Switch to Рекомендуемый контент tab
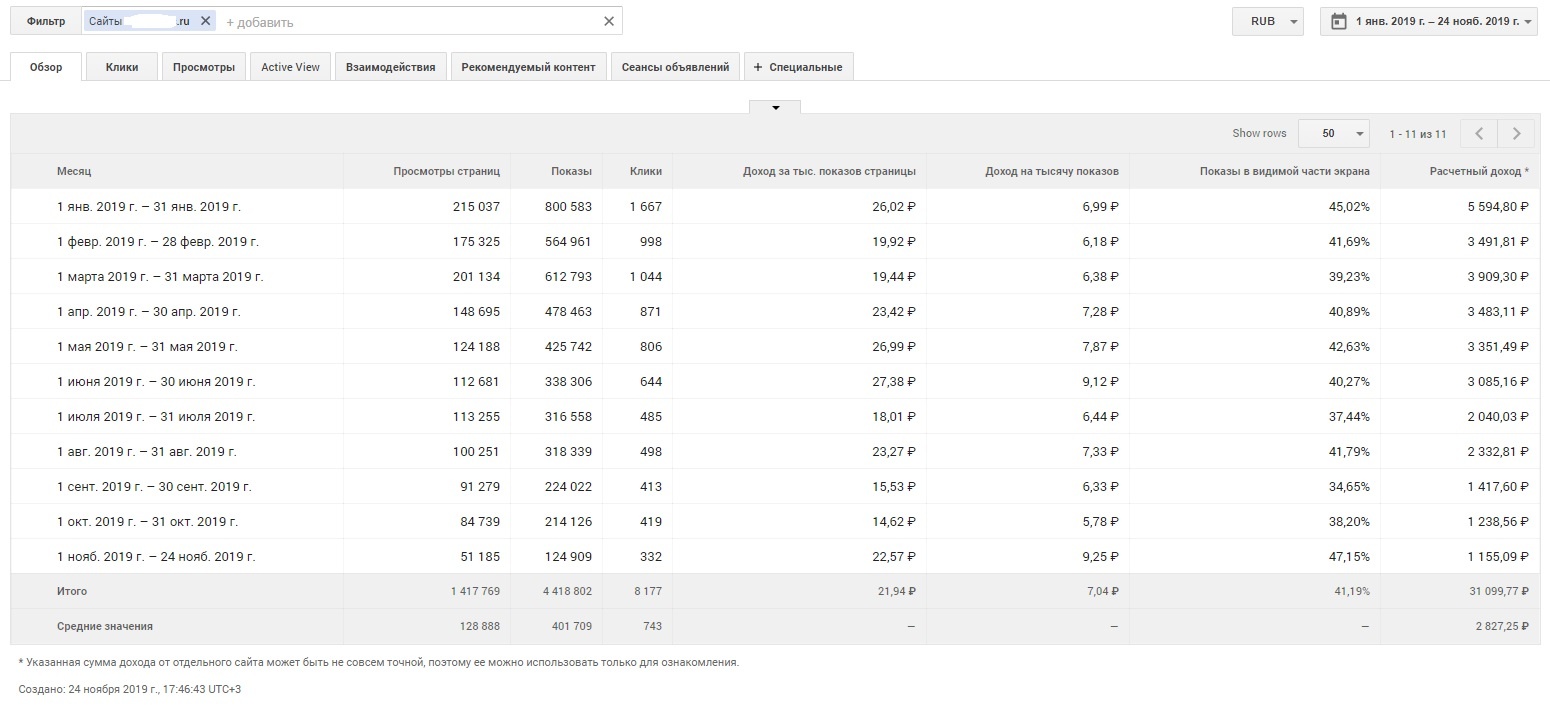This screenshot has width=1550, height=708. coord(528,67)
